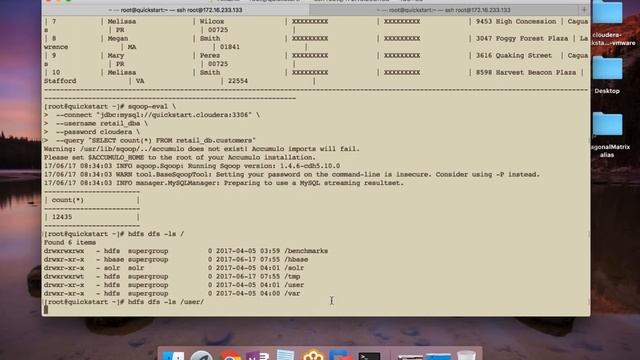Click the MySQLManager streaming resultset line
The height and width of the screenshot is (360, 640).
tap(224, 183)
